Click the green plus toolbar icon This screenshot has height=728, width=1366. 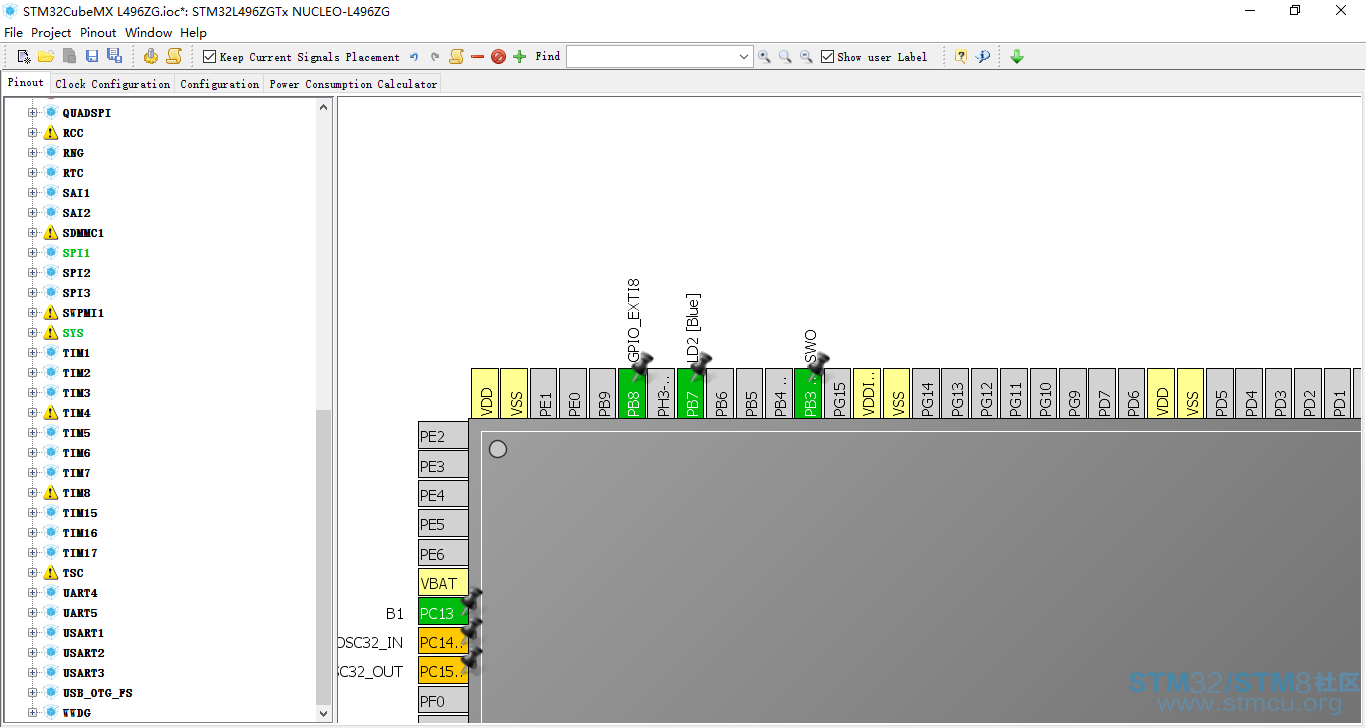(x=519, y=57)
